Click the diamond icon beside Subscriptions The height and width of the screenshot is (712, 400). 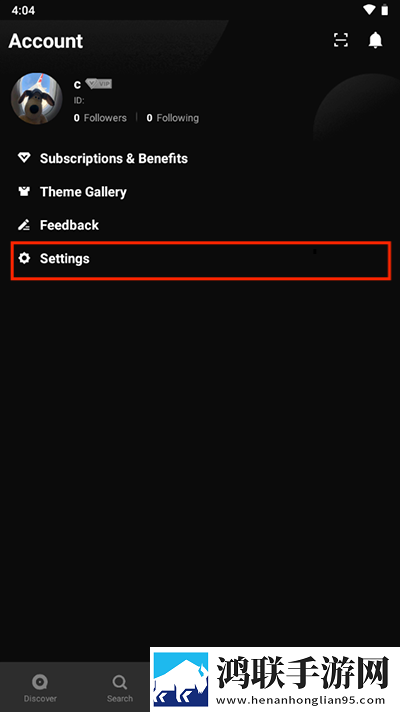pos(24,158)
